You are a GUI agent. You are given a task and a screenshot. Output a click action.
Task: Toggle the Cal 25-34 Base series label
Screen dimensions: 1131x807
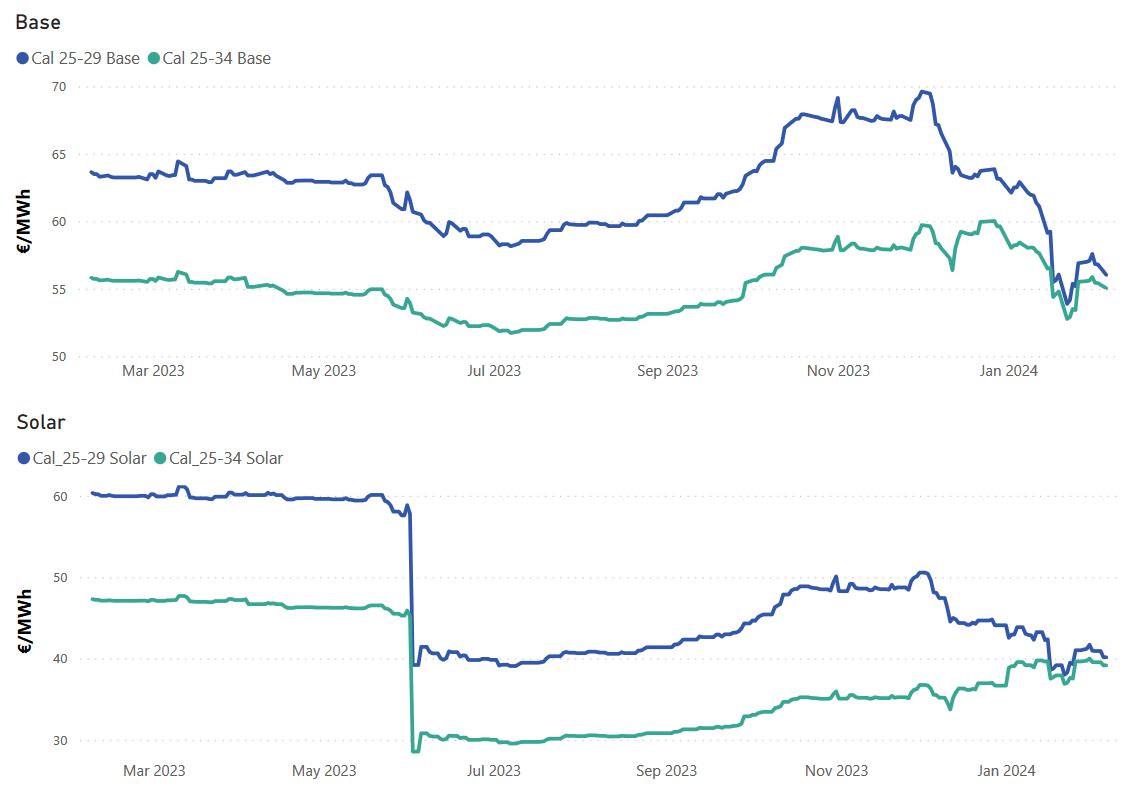(217, 59)
